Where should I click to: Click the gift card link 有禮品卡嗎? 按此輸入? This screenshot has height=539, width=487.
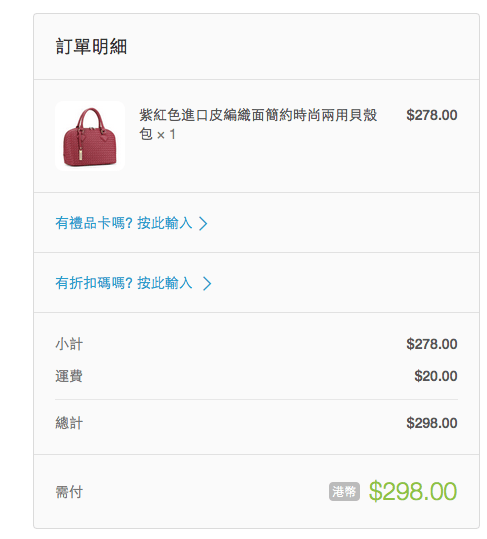pos(124,223)
